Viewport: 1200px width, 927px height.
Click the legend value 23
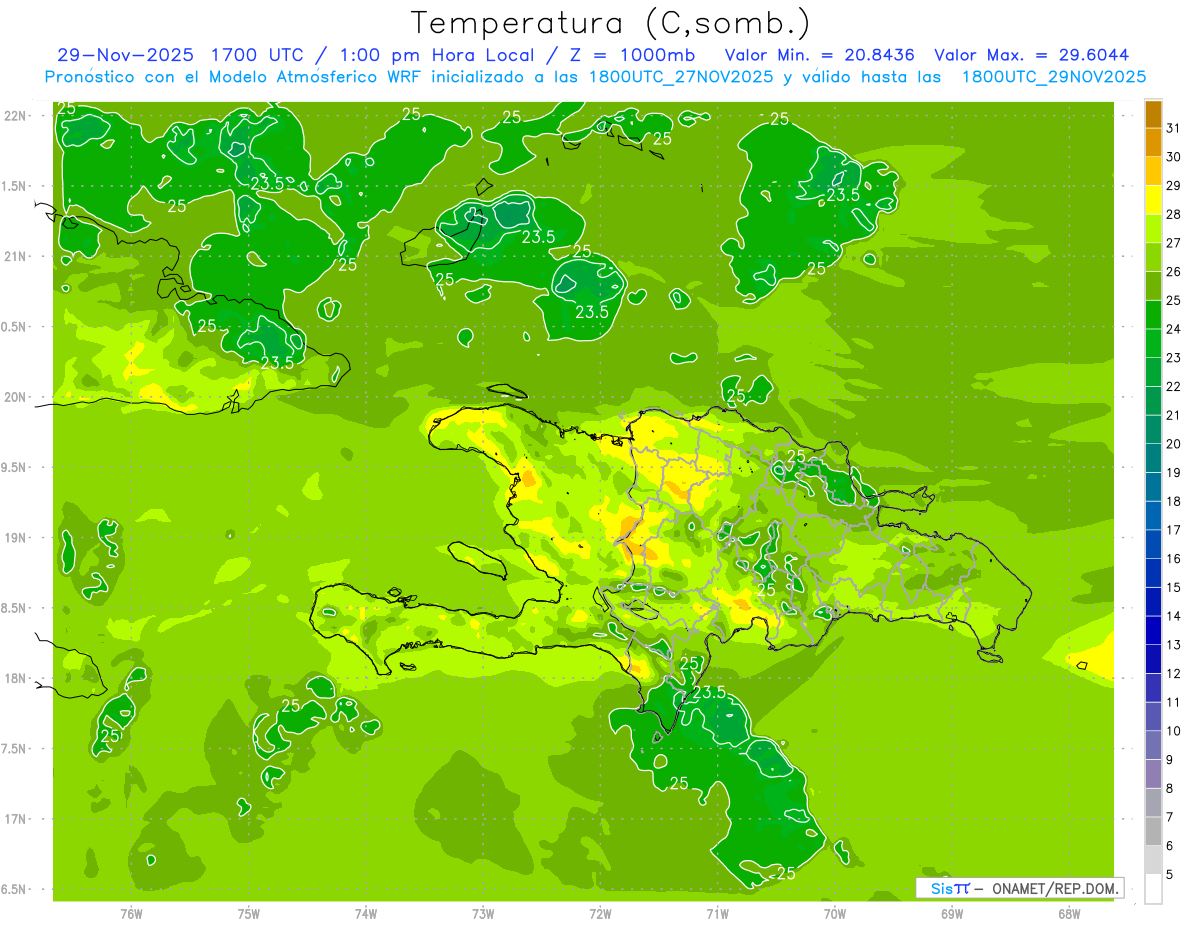point(1174,358)
